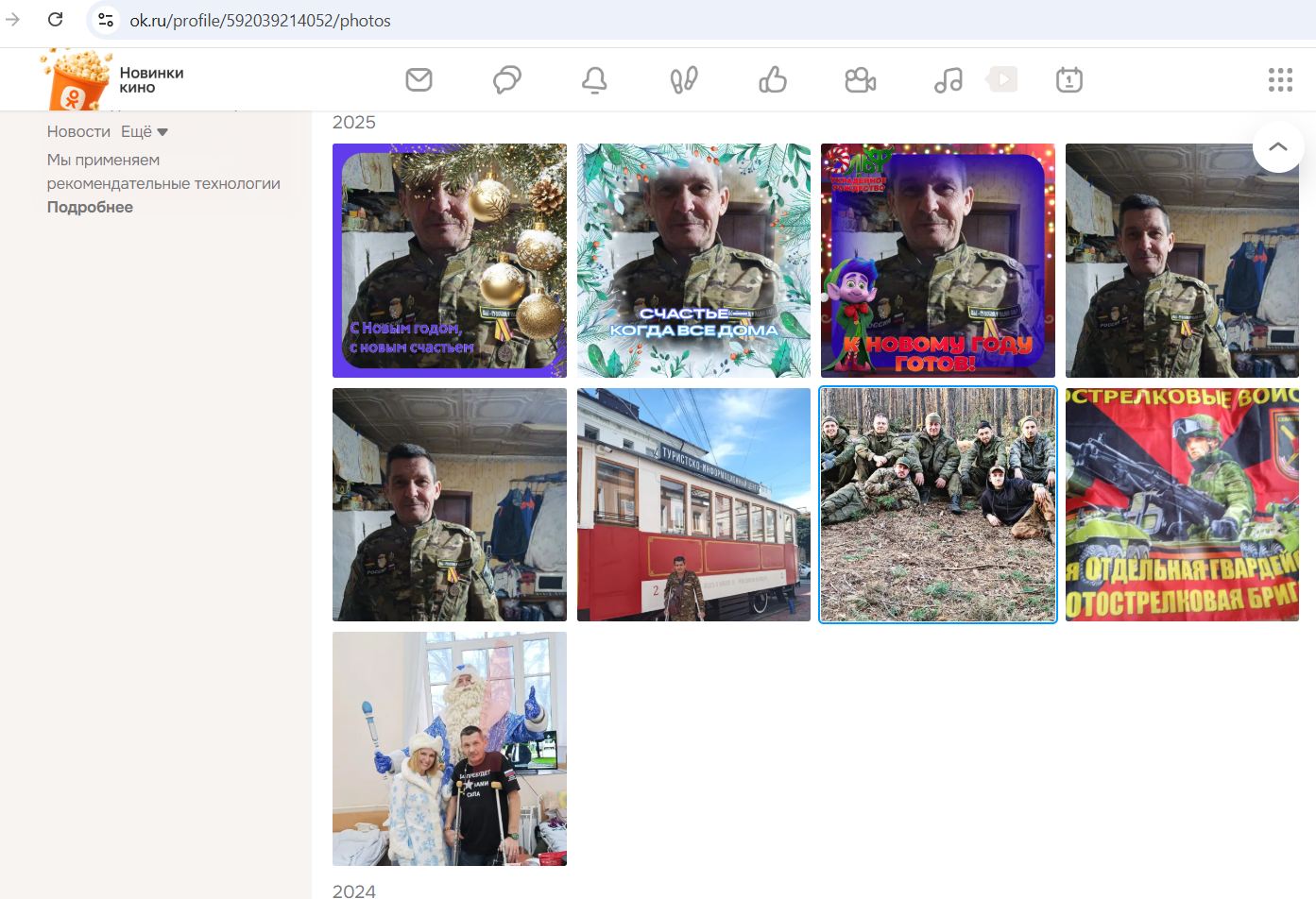Image resolution: width=1316 pixels, height=899 pixels.
Task: Click the OK popcorn logo icon
Action: [x=76, y=80]
